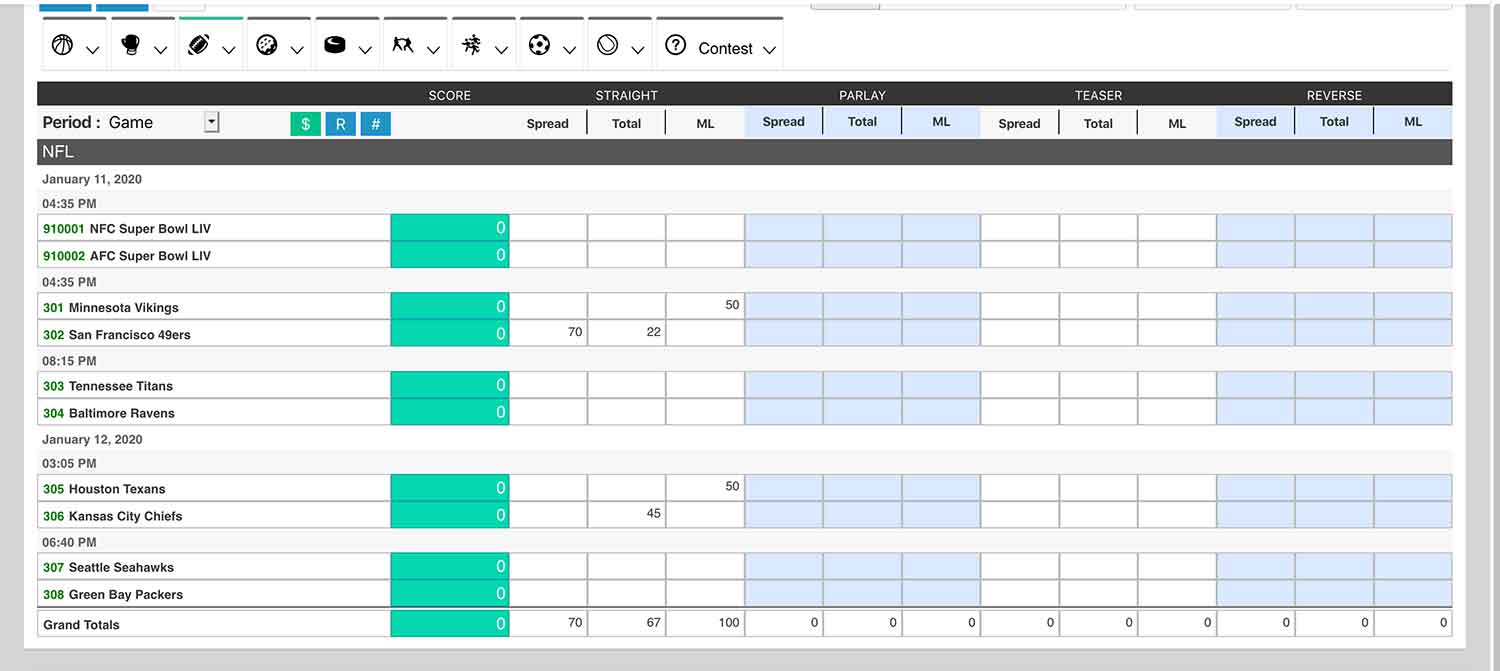1500x671 pixels.
Task: Toggle the blue hash button
Action: click(376, 124)
